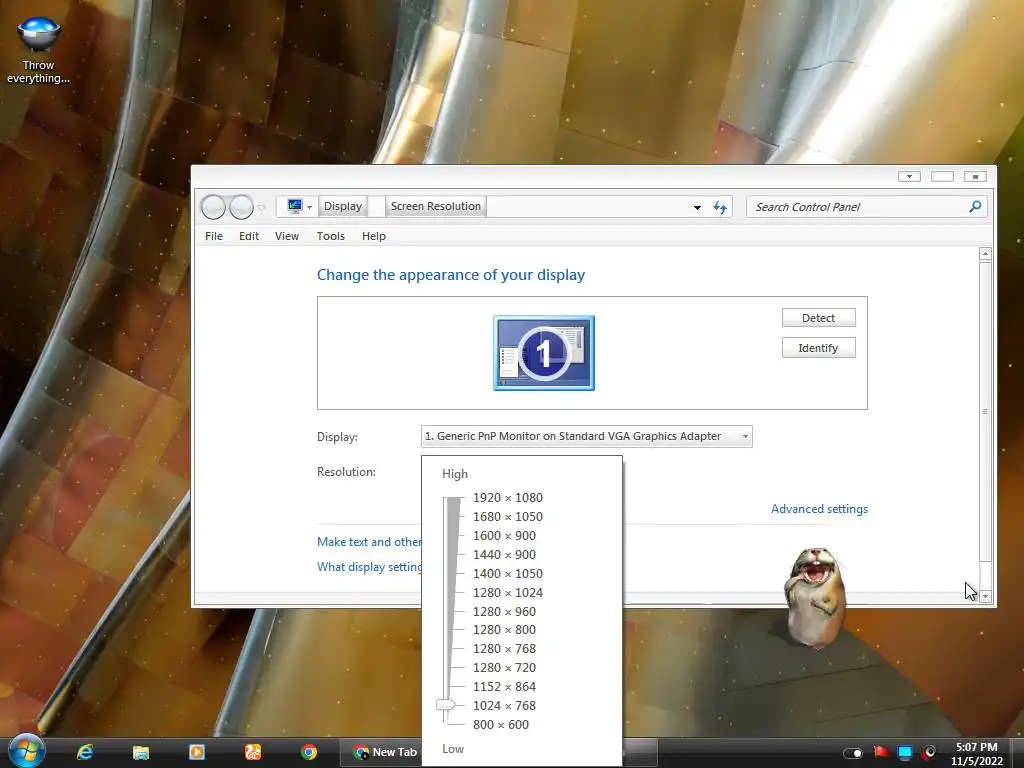
Task: Switch to the Chrome New Tab window
Action: coord(385,752)
